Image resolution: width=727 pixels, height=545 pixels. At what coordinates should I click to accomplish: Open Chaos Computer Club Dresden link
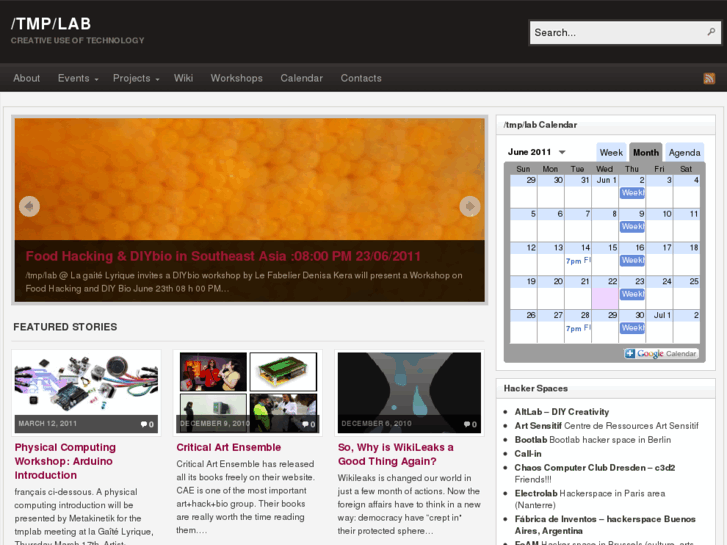click(595, 468)
